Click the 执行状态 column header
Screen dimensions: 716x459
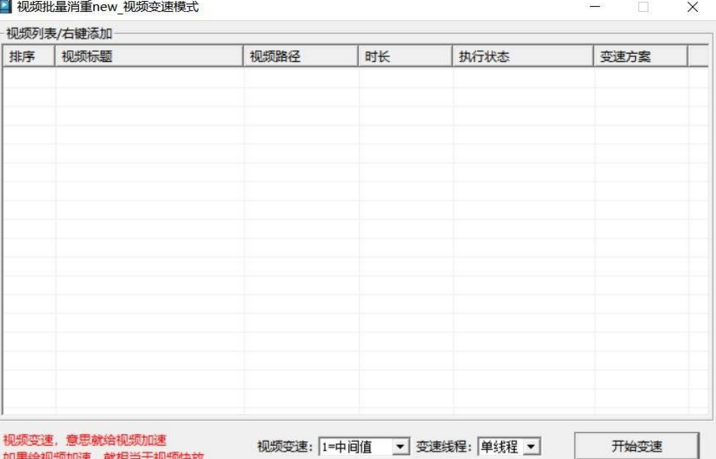point(522,56)
